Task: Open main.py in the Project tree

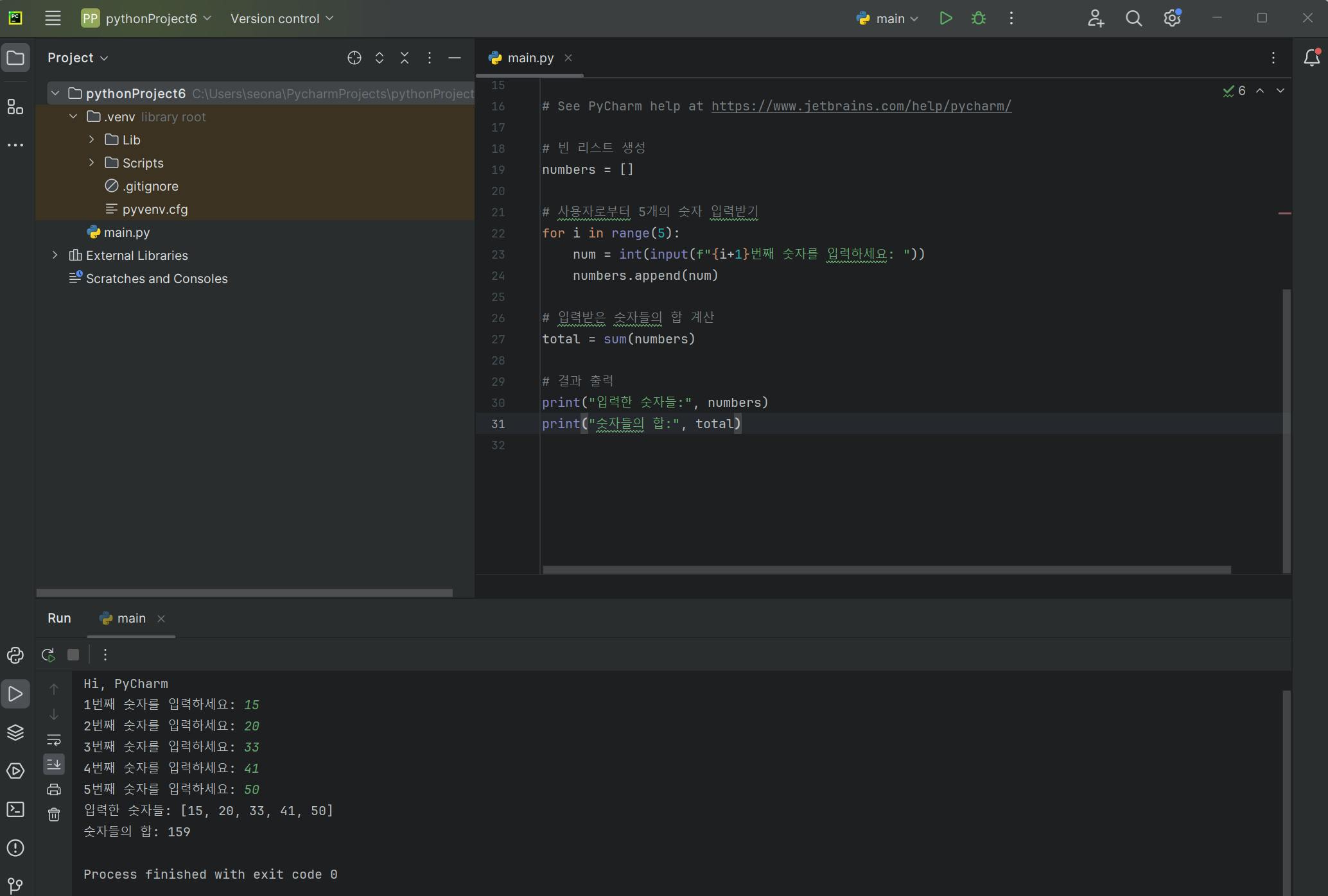Action: (x=127, y=232)
